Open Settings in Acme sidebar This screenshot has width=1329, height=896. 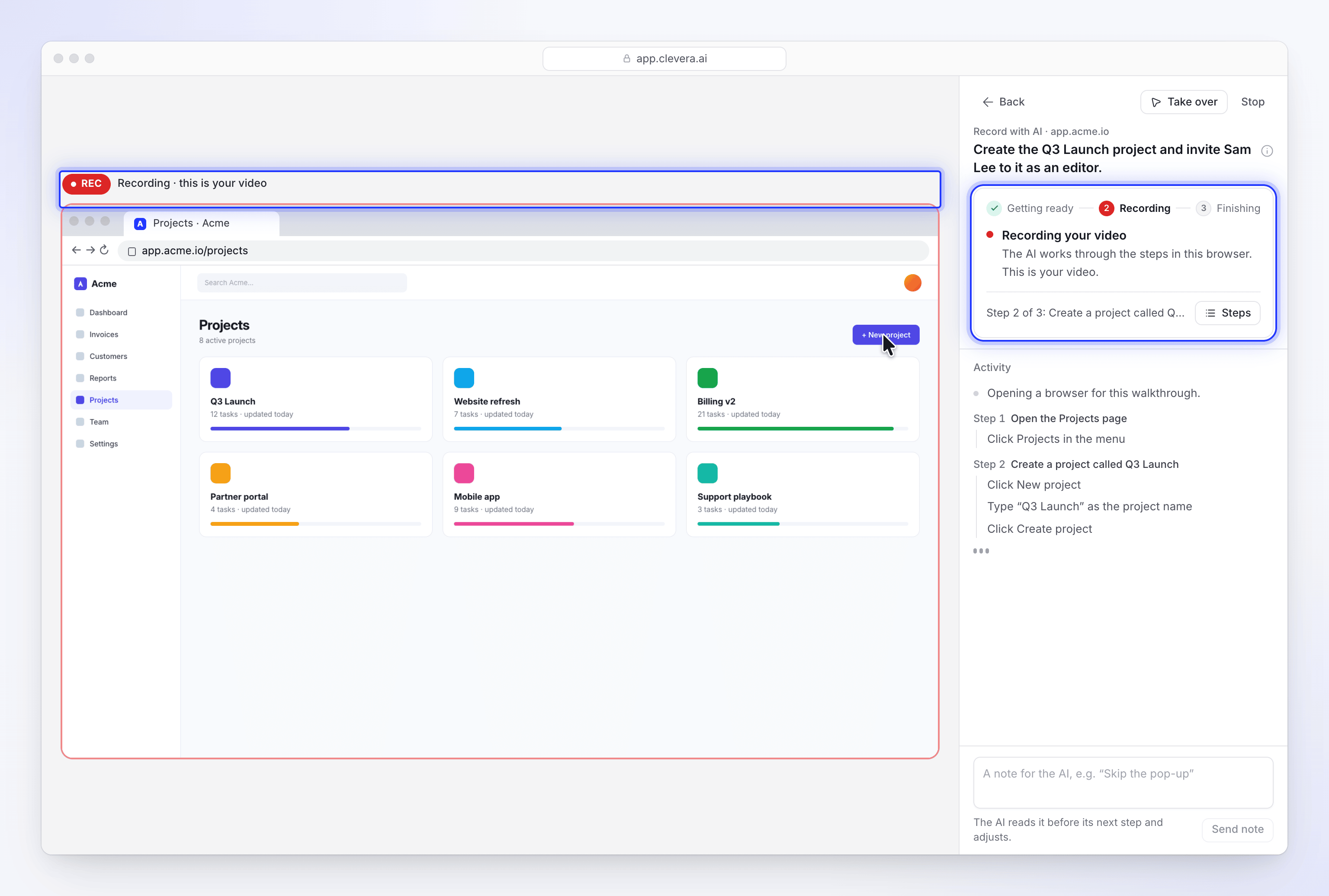pyautogui.click(x=121, y=443)
